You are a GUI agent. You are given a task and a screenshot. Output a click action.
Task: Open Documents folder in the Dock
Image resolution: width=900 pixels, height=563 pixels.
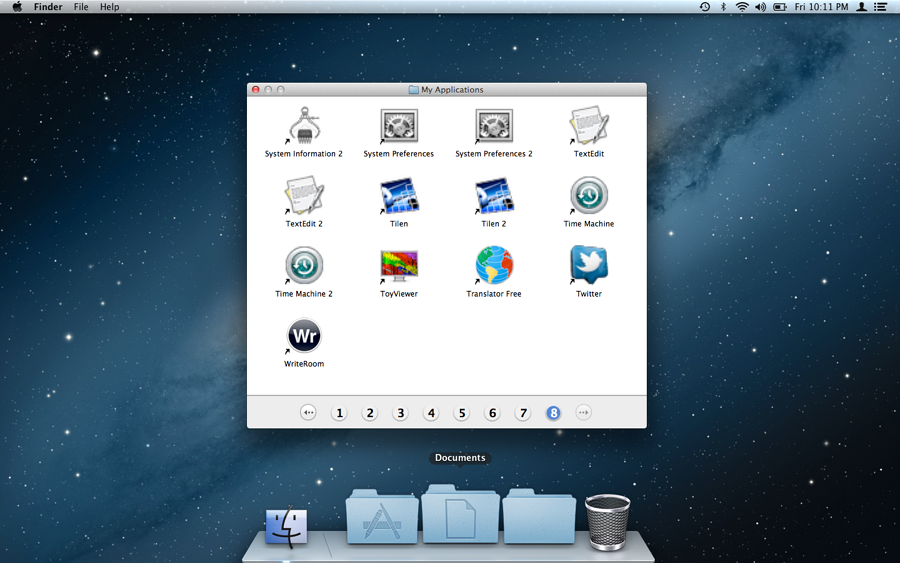(460, 514)
